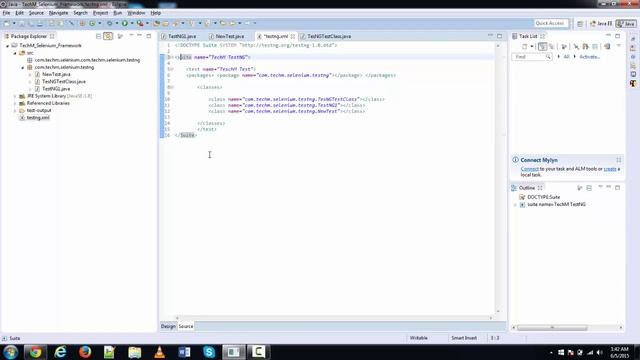The width and height of the screenshot is (640, 360).
Task: Open Task List view menu triangle
Action: (619, 46)
